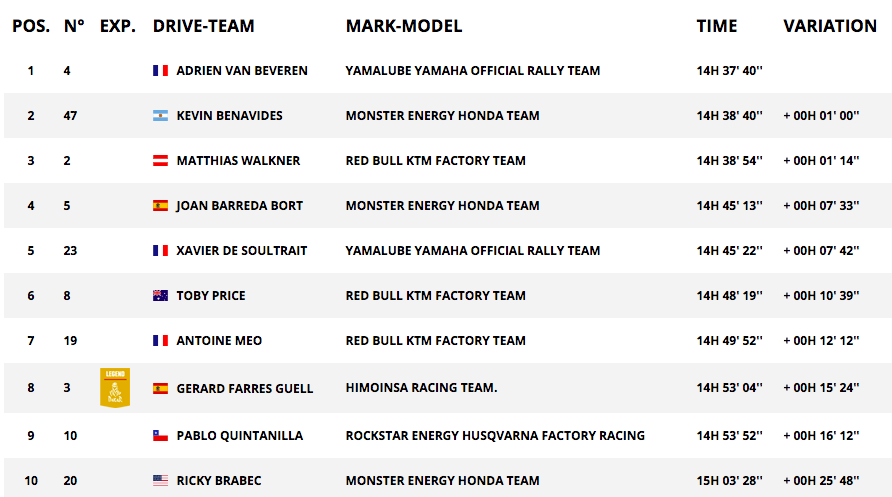
Task: Click the Spanish flag beside Joan Barreda Bort
Action: pos(160,205)
